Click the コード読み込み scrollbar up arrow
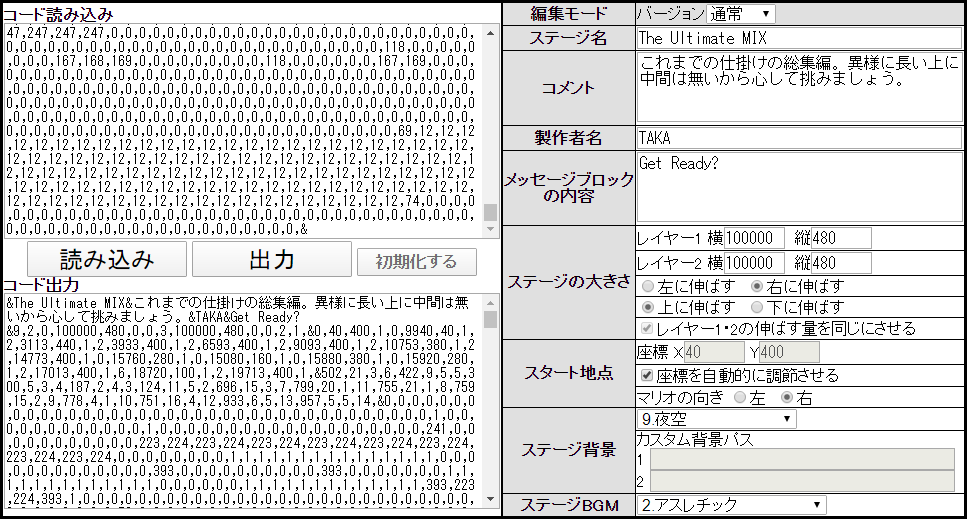This screenshot has height=519, width=967. (x=490, y=33)
